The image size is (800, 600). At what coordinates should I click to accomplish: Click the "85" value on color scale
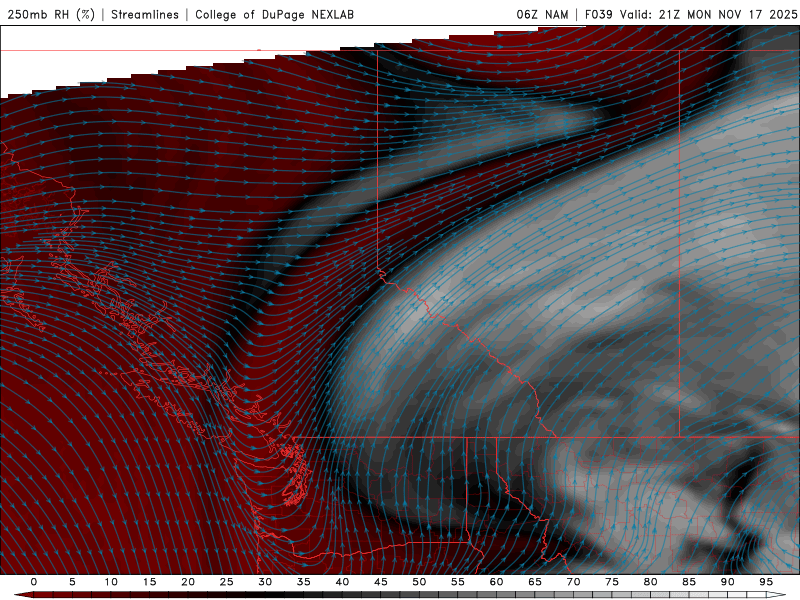(x=689, y=582)
